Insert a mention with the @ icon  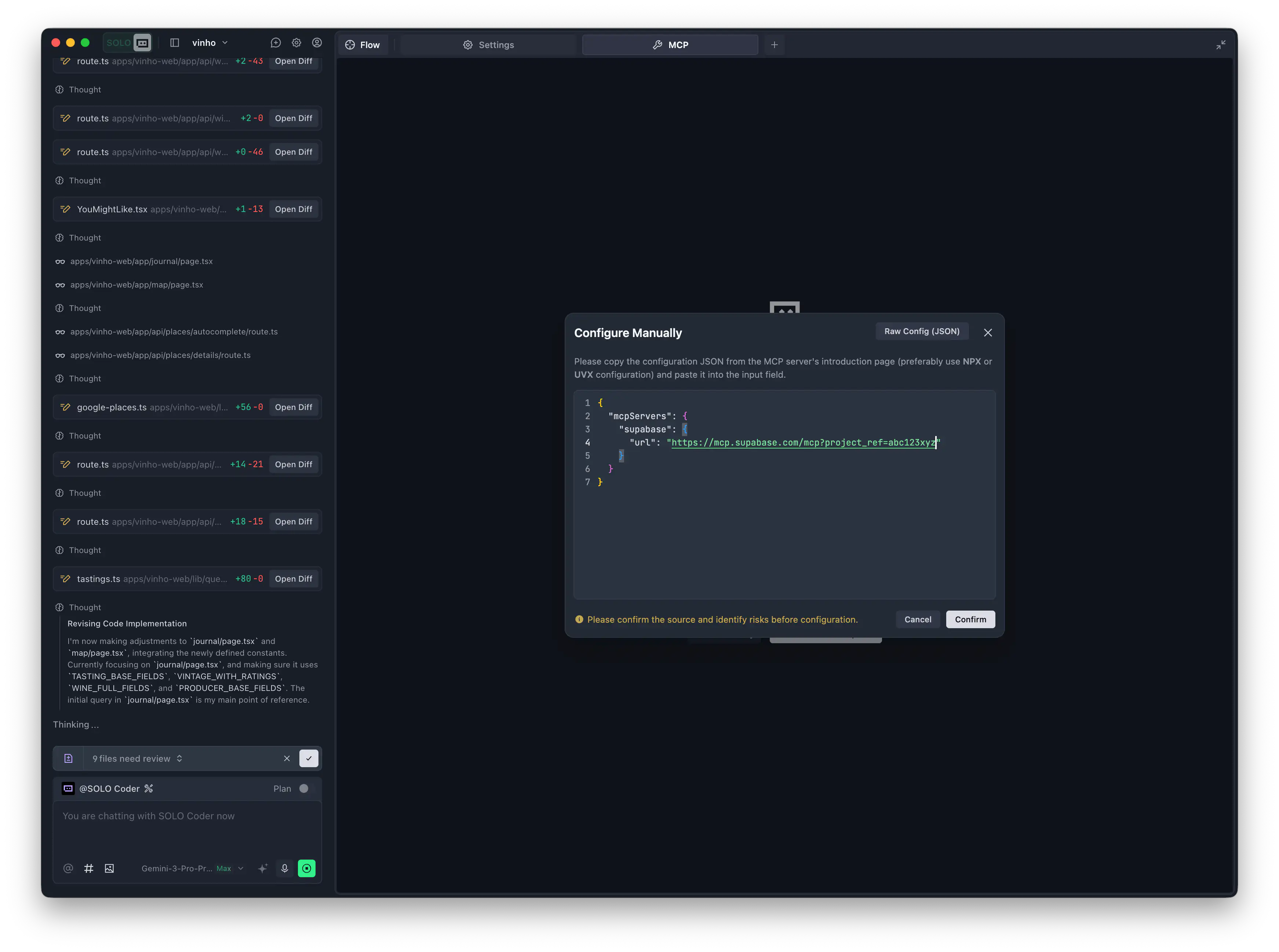pyautogui.click(x=68, y=868)
